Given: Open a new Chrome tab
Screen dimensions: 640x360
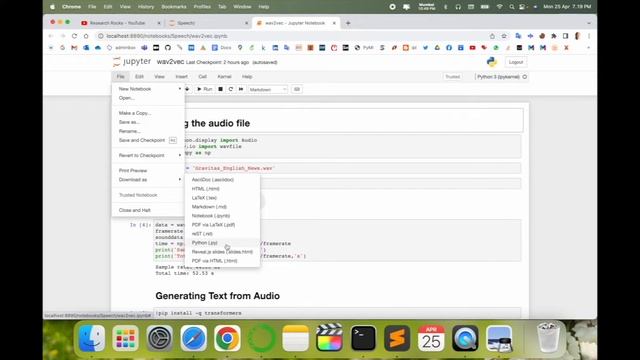Looking at the screenshot, I should (348, 23).
